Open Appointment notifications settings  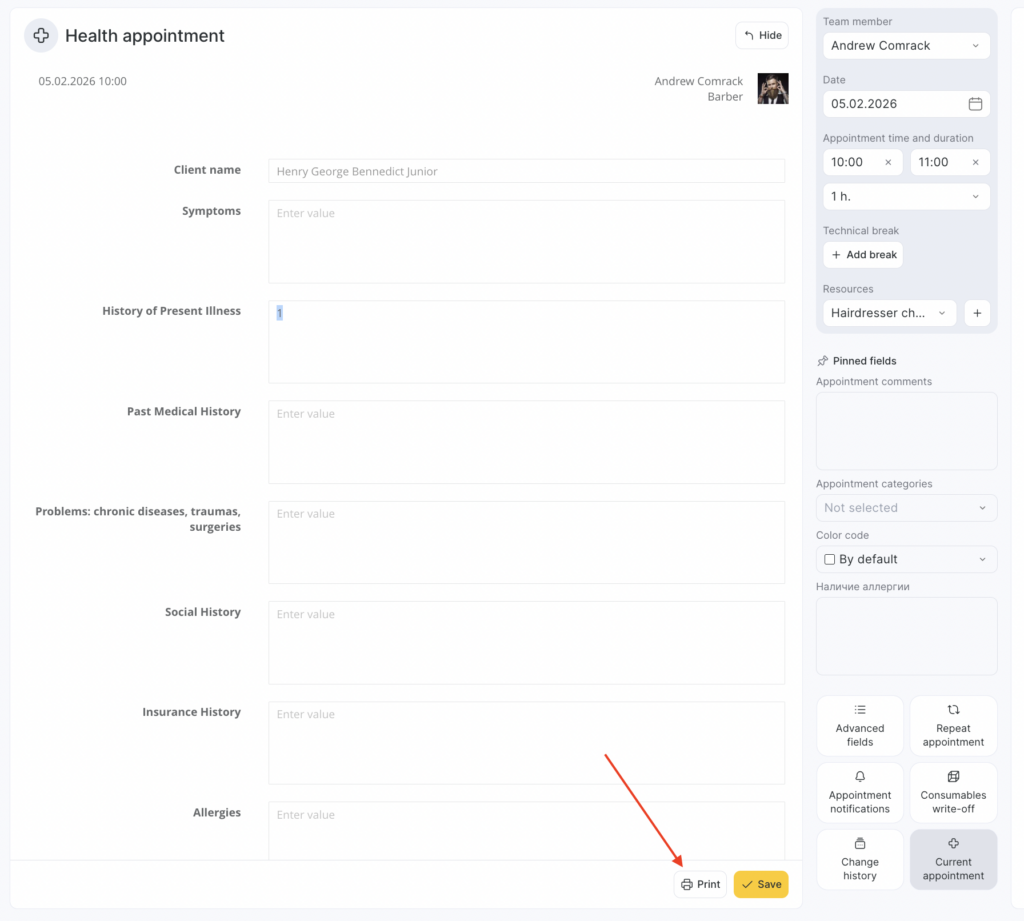[860, 796]
